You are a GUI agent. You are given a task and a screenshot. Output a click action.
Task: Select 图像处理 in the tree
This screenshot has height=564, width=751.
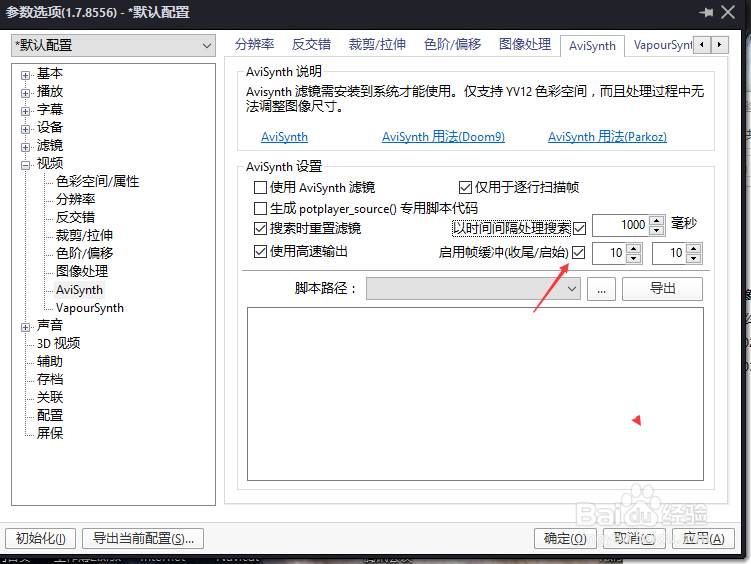(82, 271)
